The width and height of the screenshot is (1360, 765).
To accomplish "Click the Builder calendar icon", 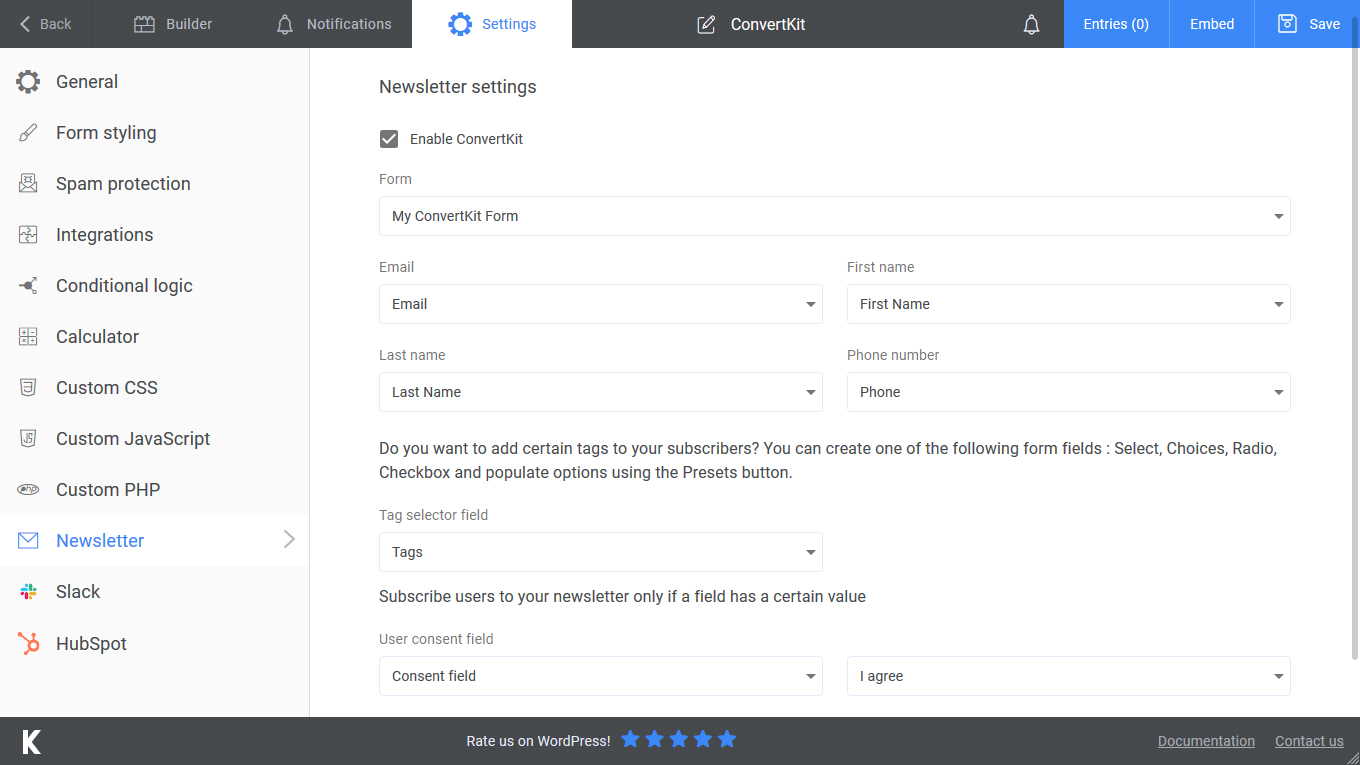I will (x=144, y=24).
